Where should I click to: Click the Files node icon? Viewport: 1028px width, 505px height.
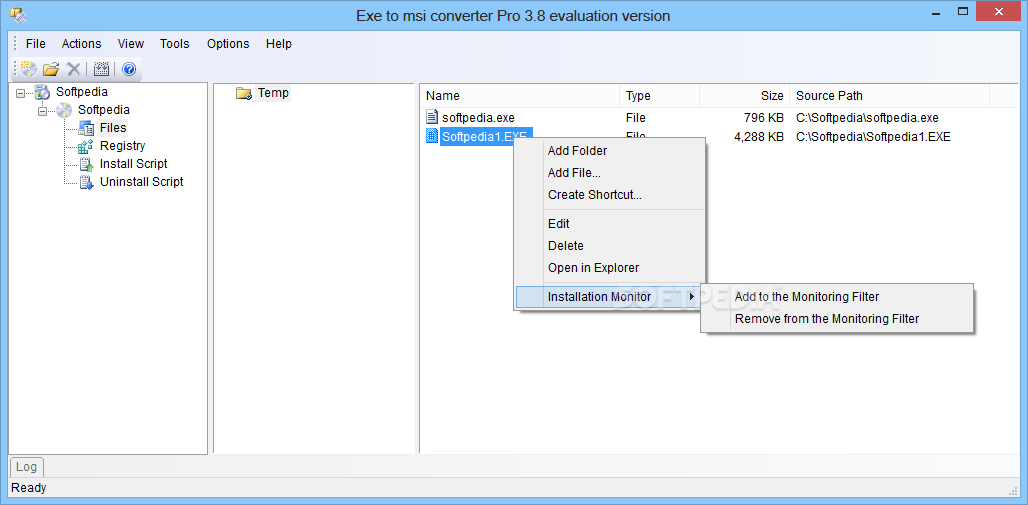87,128
